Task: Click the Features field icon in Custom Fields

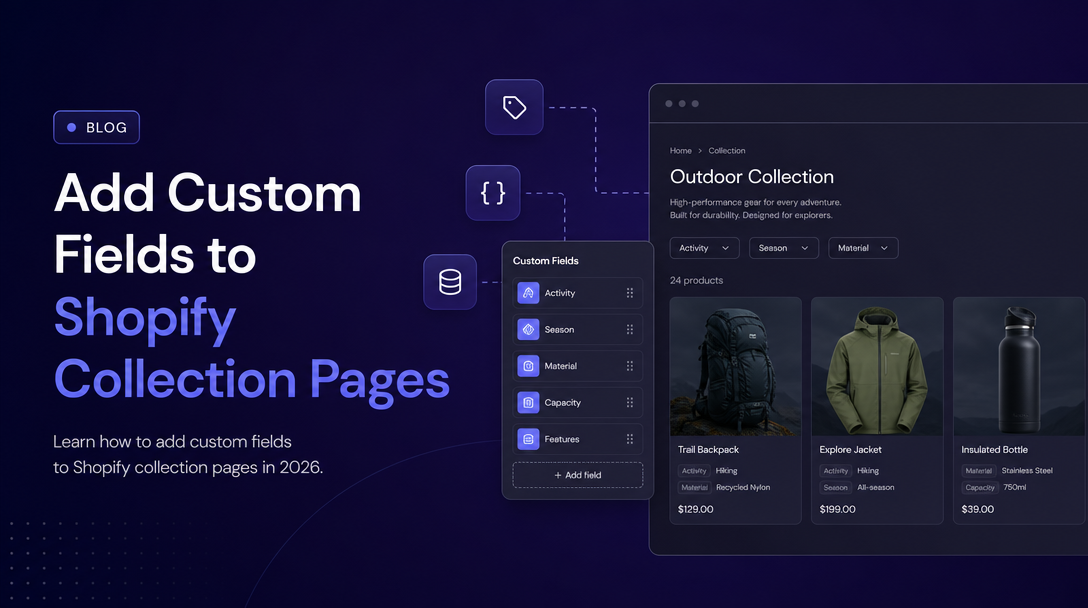Action: (528, 439)
